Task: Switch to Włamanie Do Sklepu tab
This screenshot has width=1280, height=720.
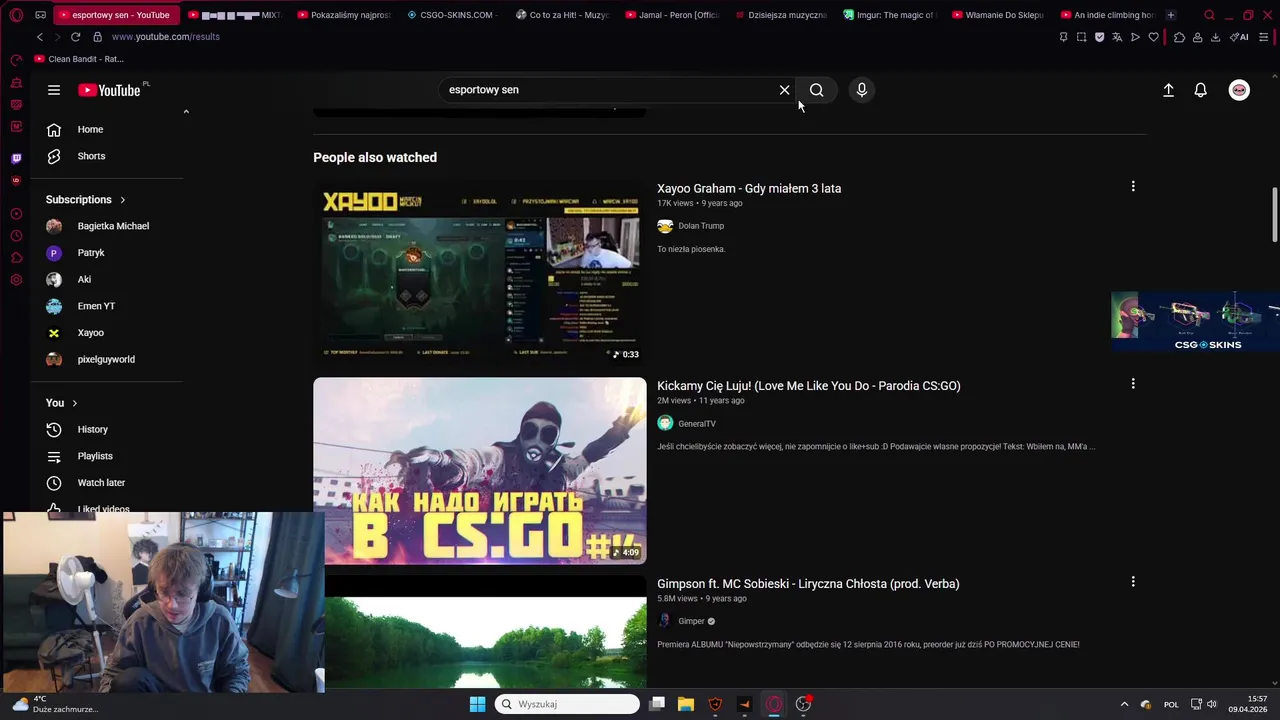Action: point(997,15)
